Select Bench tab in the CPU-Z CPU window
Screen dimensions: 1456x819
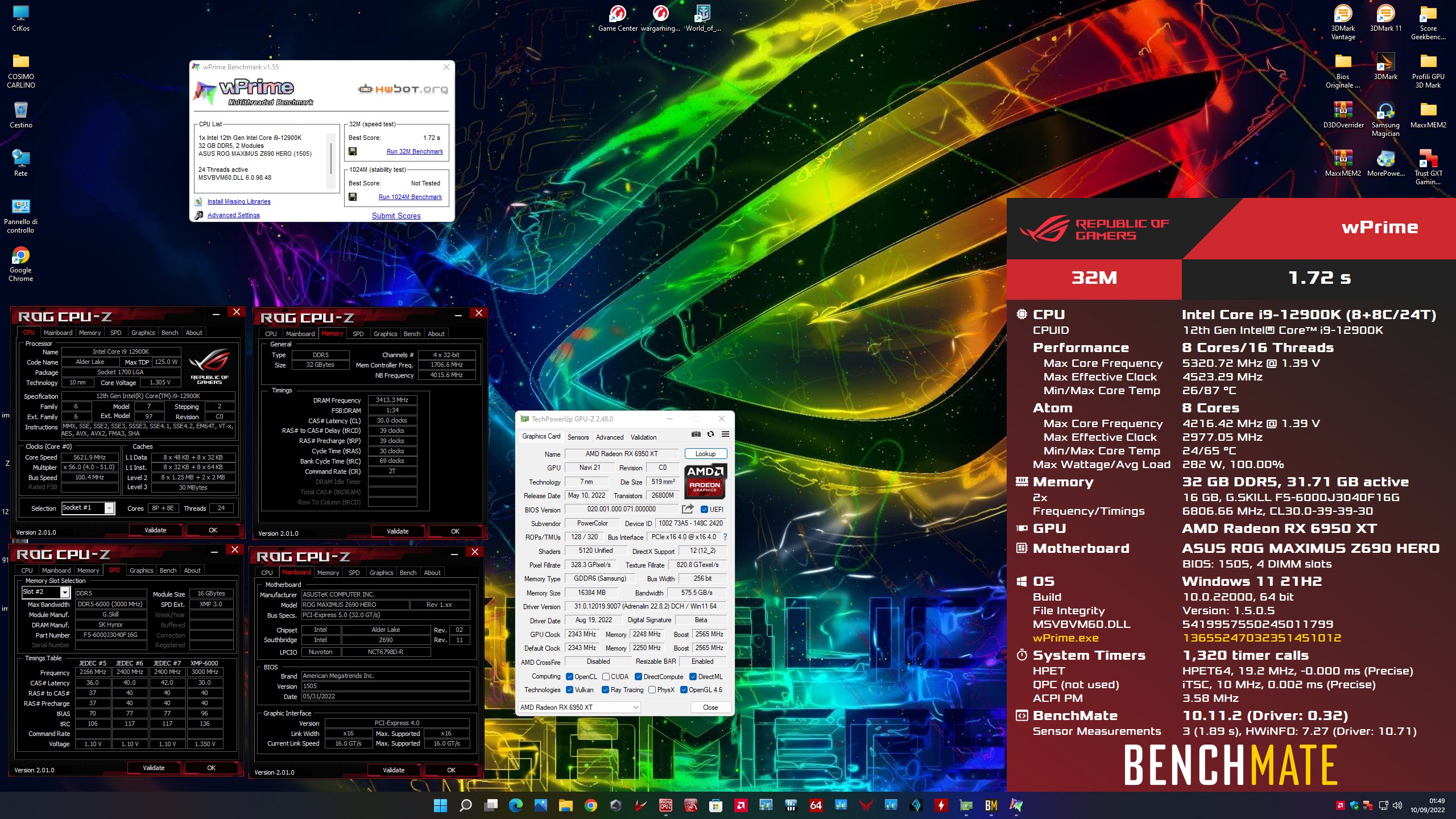[x=169, y=333]
